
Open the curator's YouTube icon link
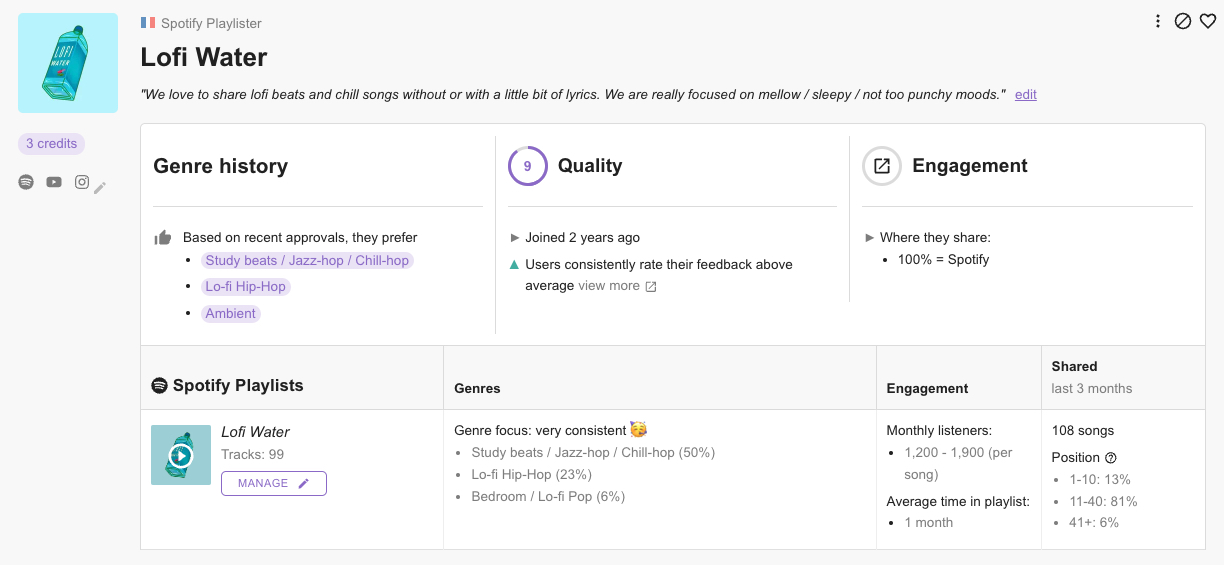(x=54, y=182)
